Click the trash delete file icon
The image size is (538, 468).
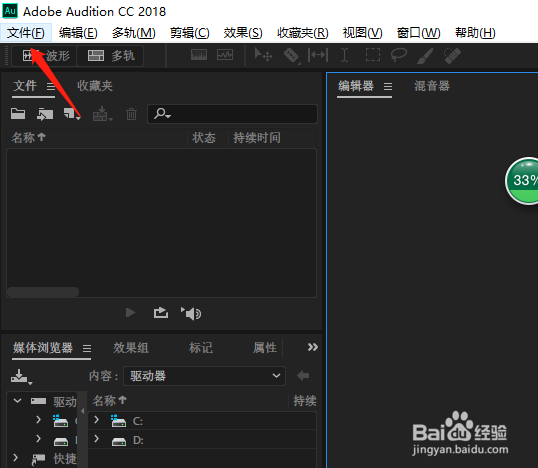(131, 114)
